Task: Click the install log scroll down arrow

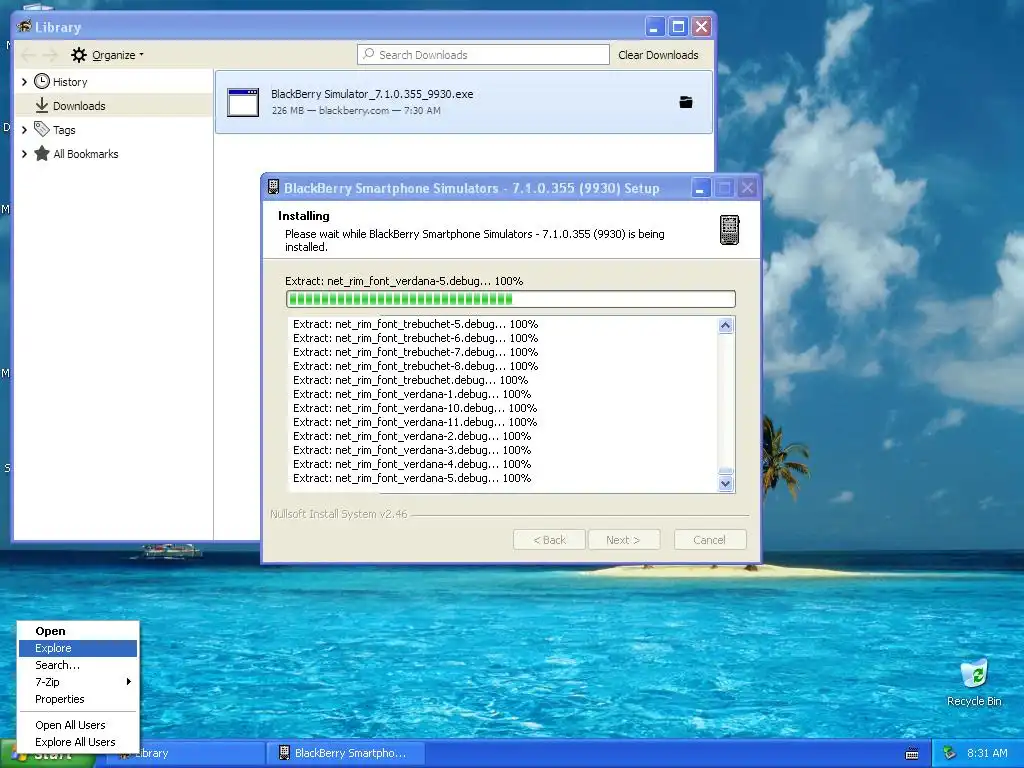Action: [x=726, y=484]
